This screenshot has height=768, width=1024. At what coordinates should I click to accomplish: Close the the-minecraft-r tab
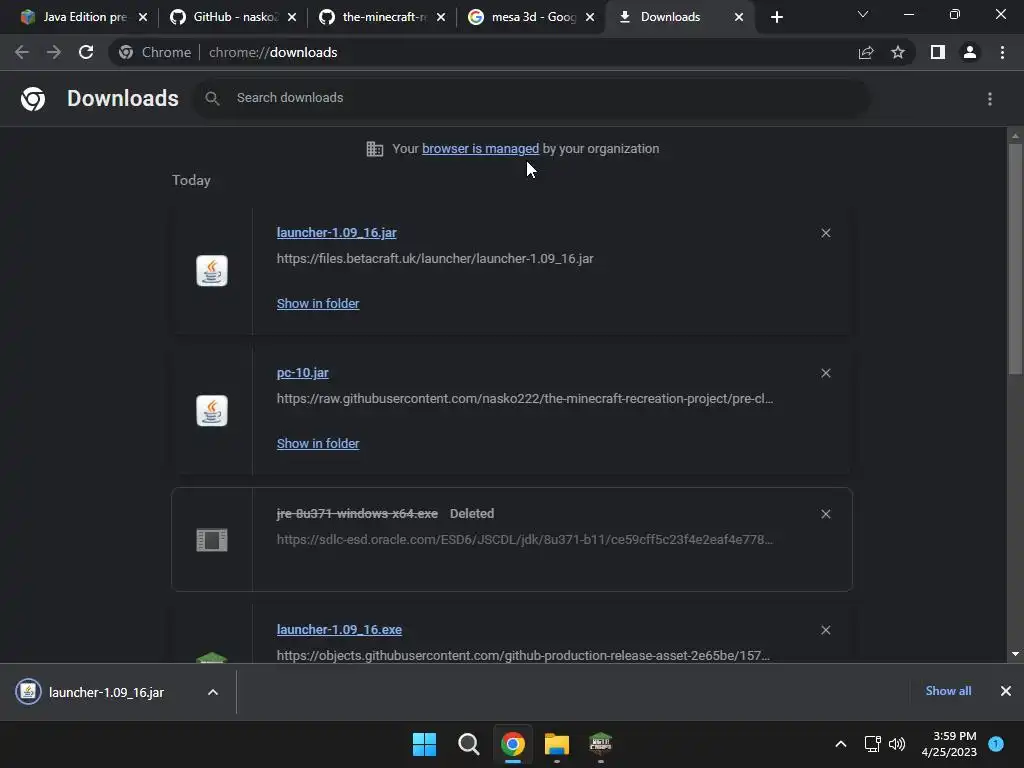441,17
